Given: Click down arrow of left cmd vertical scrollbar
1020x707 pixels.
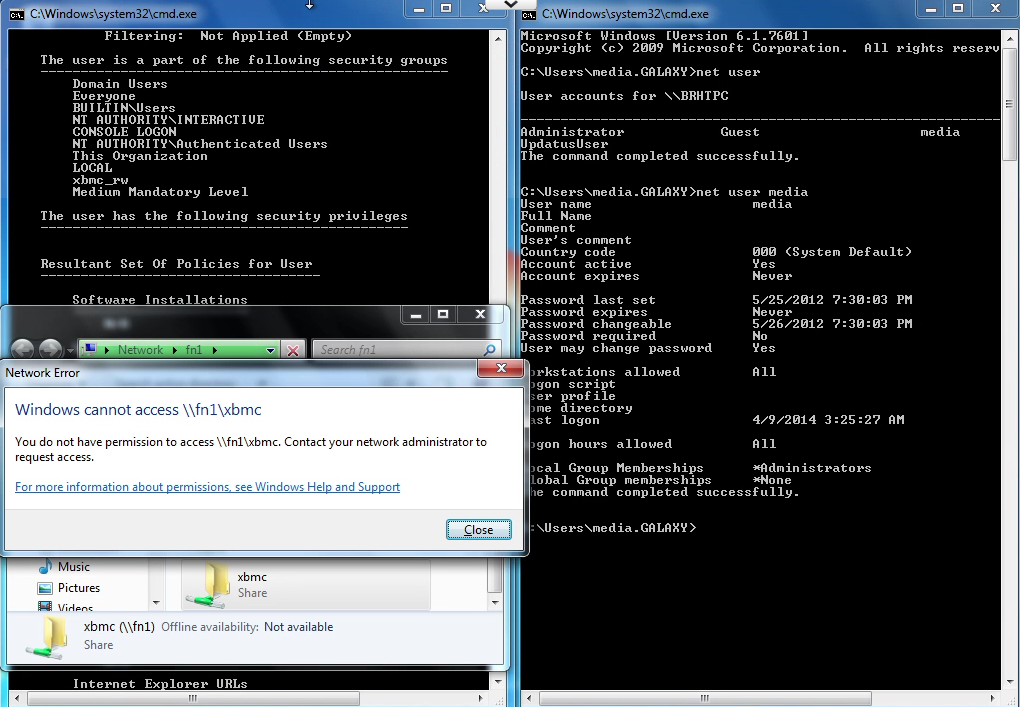Looking at the screenshot, I should [x=498, y=682].
